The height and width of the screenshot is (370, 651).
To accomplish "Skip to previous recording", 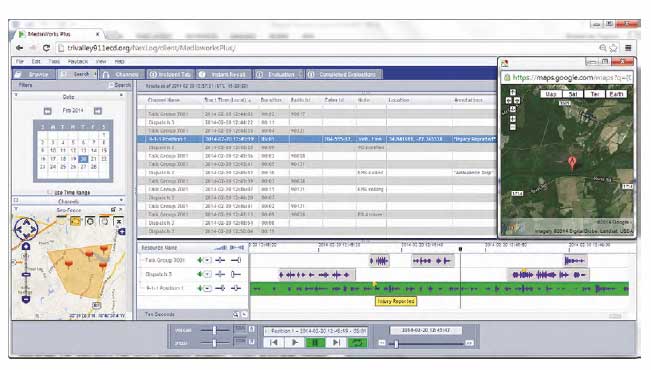I will pyautogui.click(x=274, y=343).
